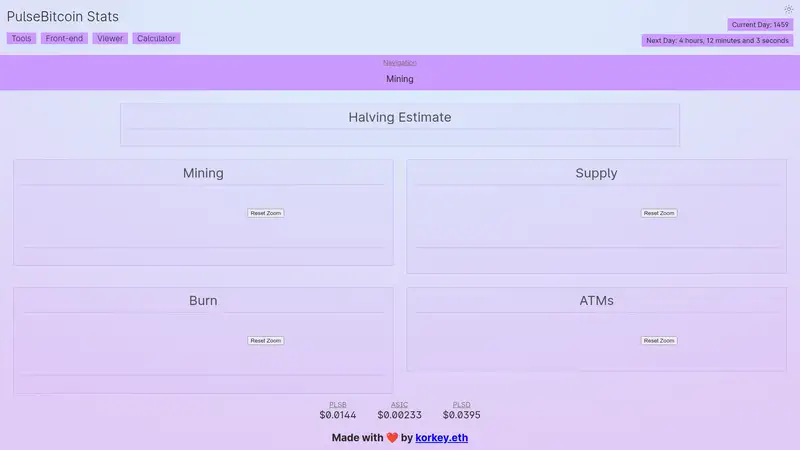This screenshot has width=800, height=450.
Task: Click the Halving Estimate heading
Action: (399, 117)
